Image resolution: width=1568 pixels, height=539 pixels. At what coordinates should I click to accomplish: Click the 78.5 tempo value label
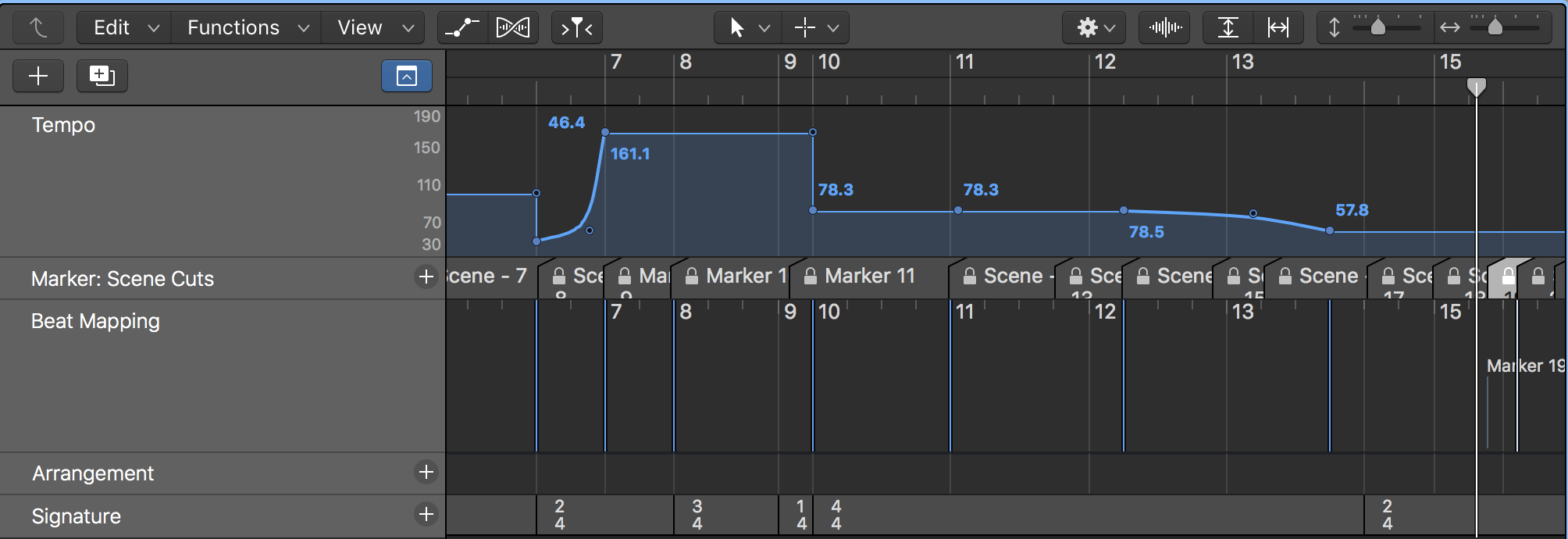[x=1146, y=232]
